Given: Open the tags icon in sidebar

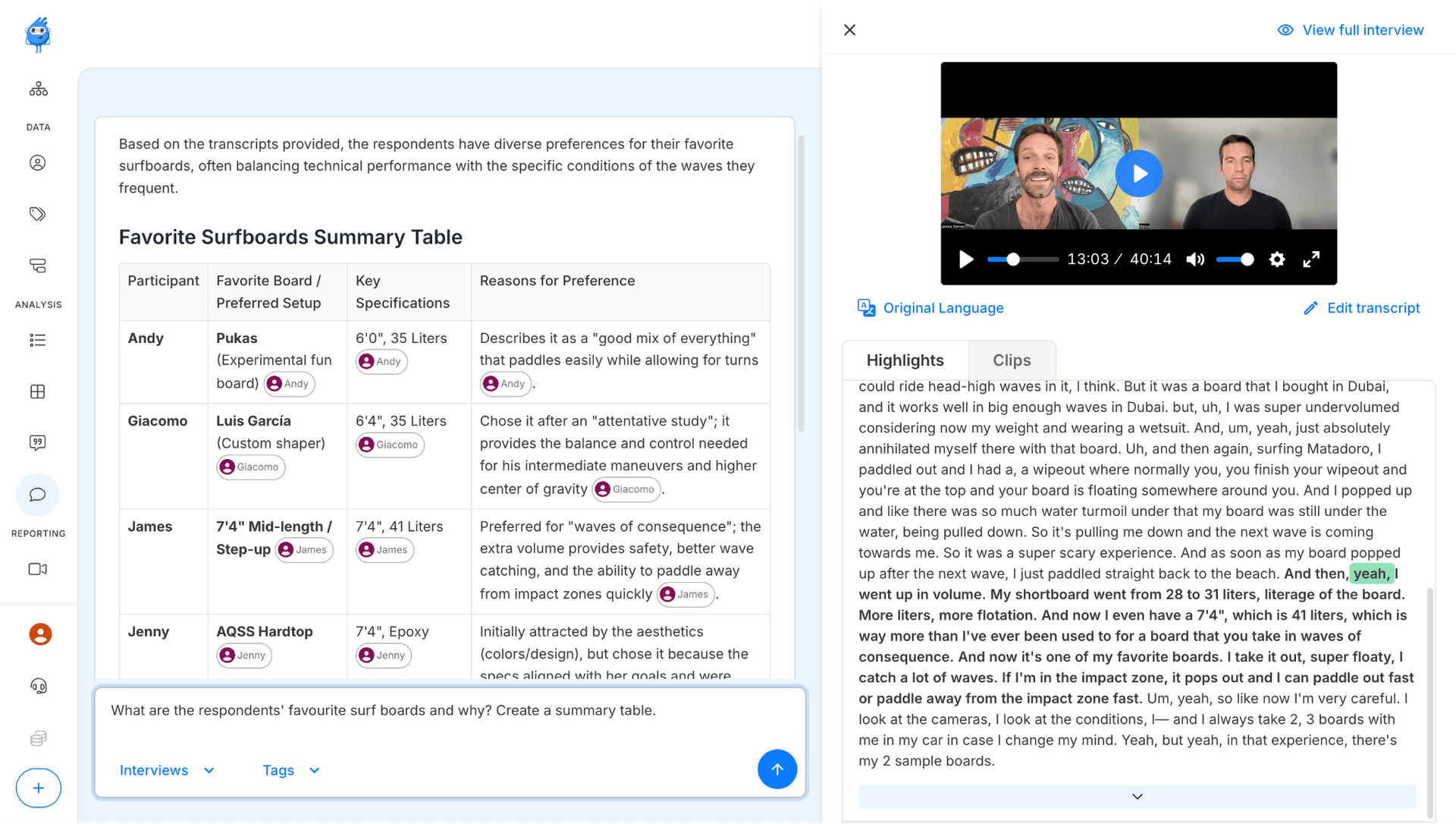Looking at the screenshot, I should point(38,214).
